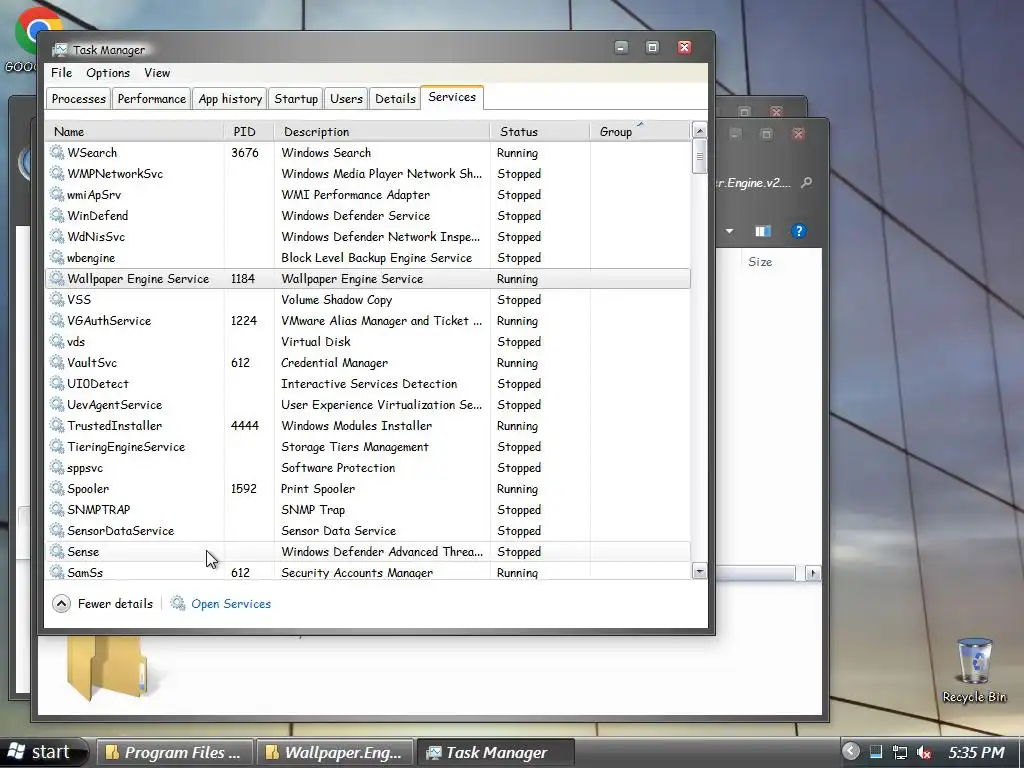Click the preview pane icon in Explorer window
The width and height of the screenshot is (1024, 768).
coord(763,231)
